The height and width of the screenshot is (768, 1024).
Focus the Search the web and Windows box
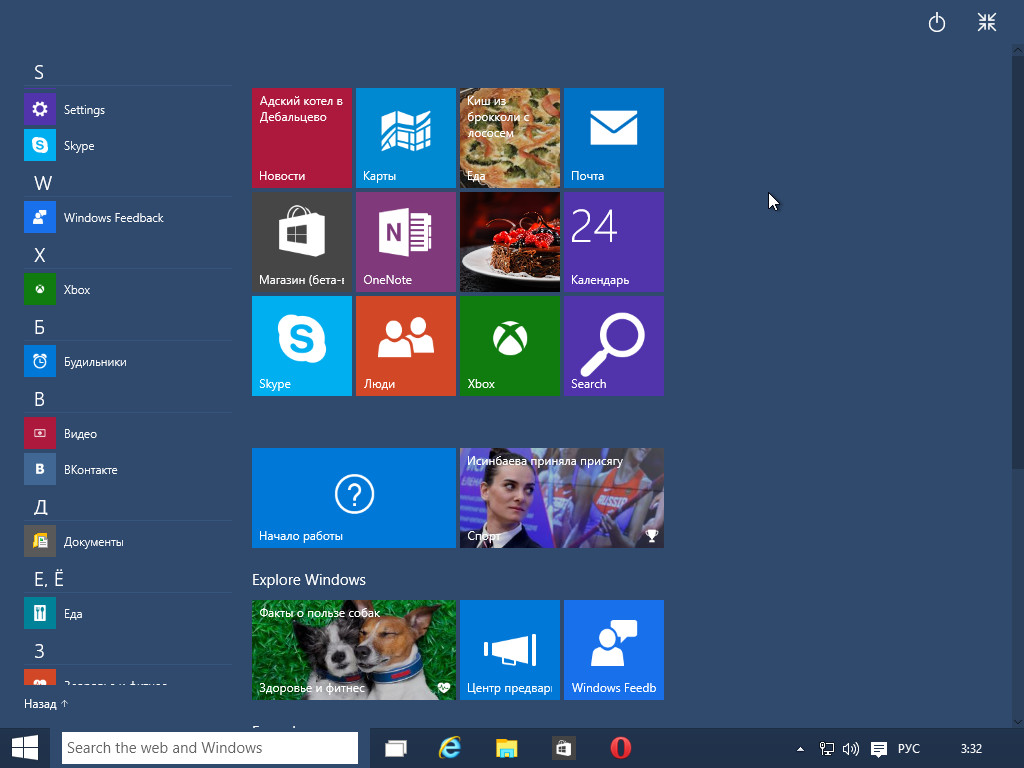(x=210, y=748)
